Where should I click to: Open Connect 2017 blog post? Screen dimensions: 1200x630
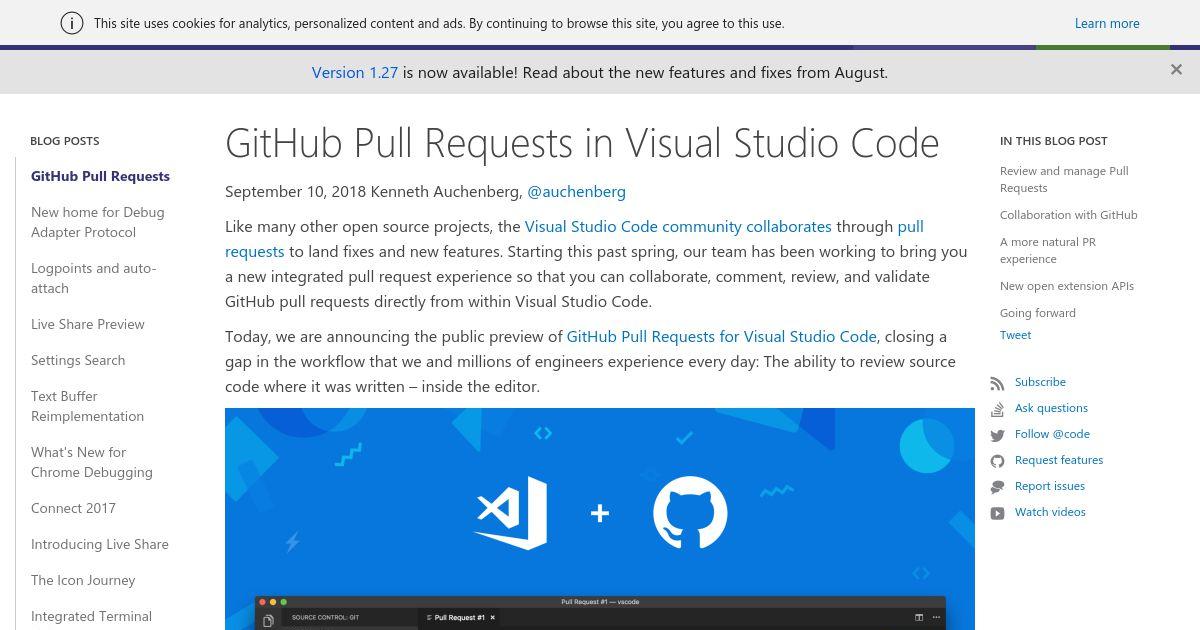point(73,508)
